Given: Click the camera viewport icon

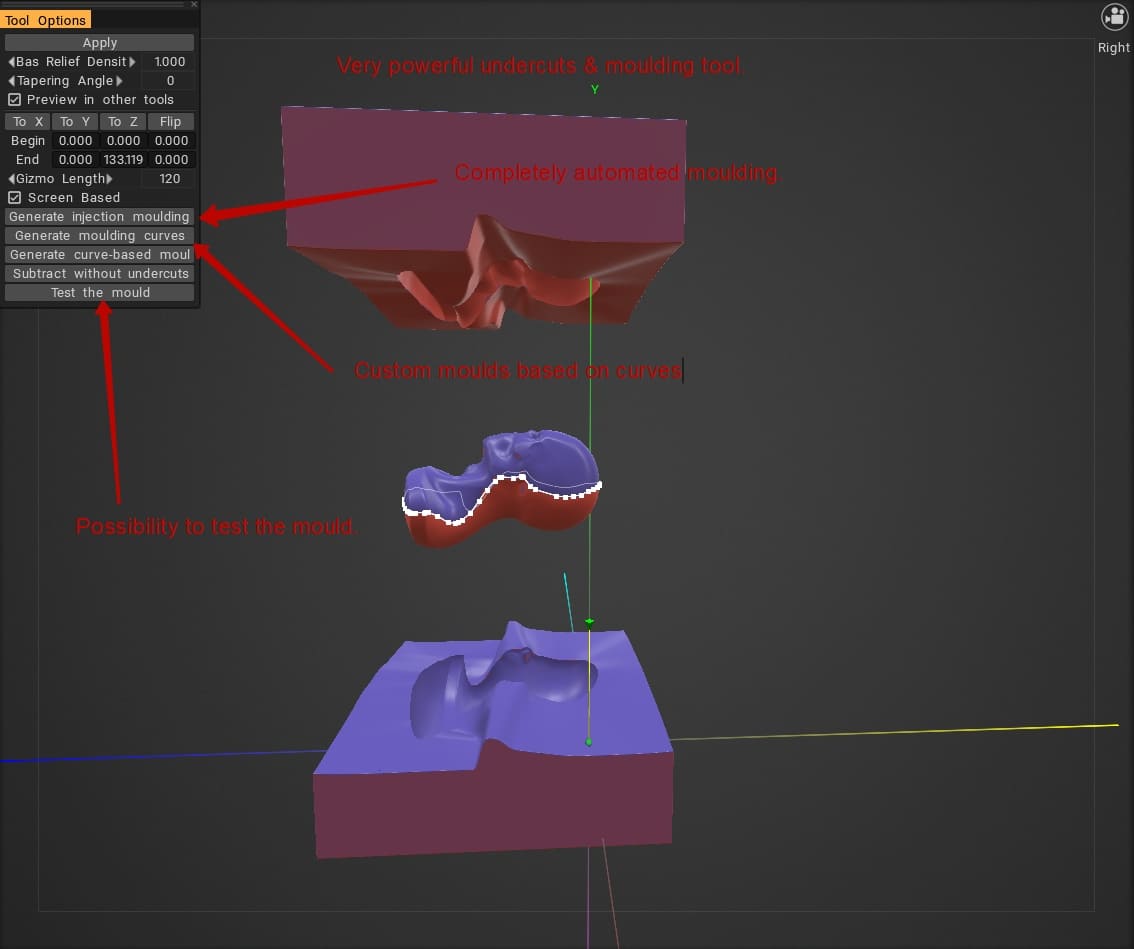Looking at the screenshot, I should [1114, 17].
